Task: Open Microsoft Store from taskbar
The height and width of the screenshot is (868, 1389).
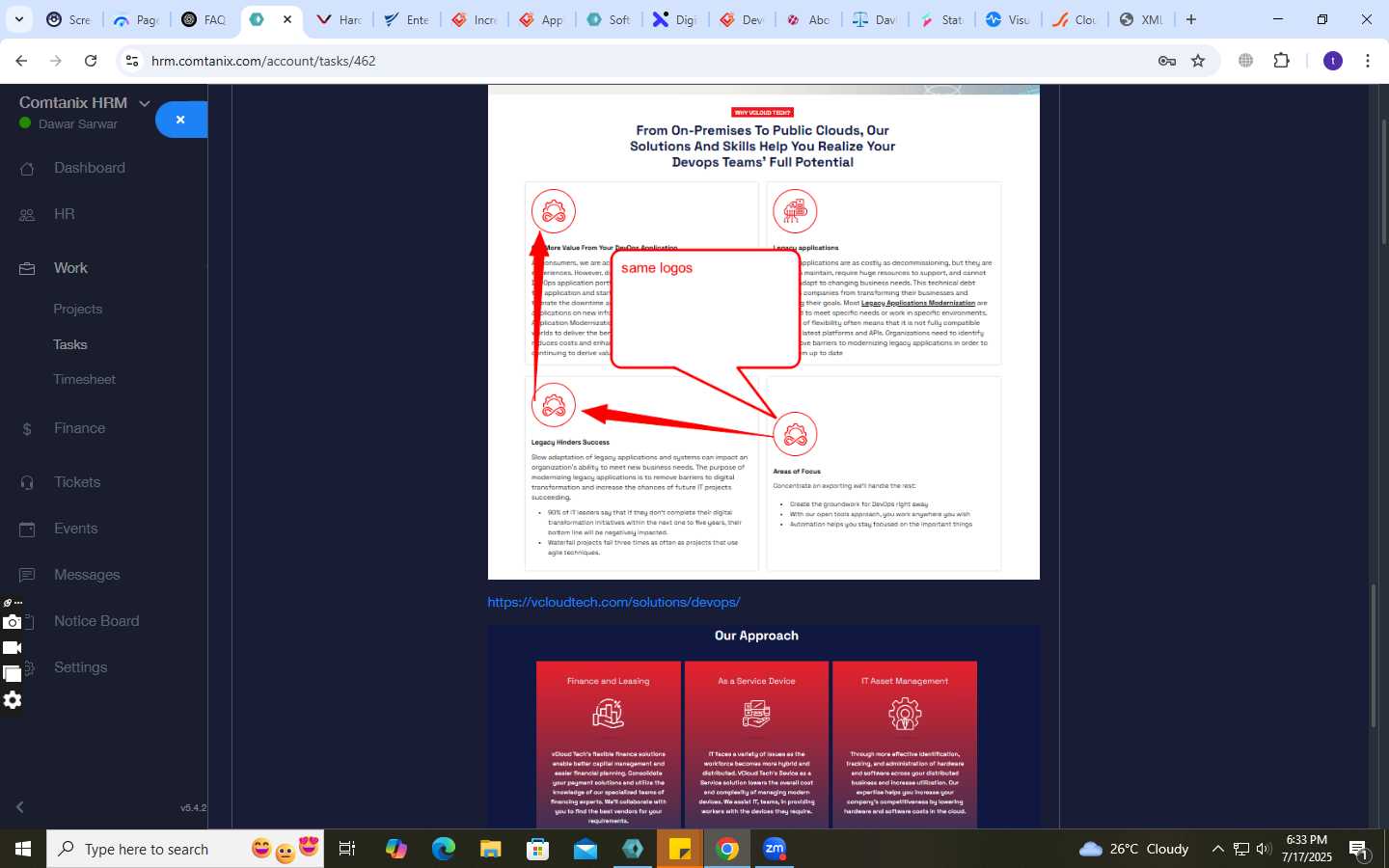Action: tap(538, 849)
